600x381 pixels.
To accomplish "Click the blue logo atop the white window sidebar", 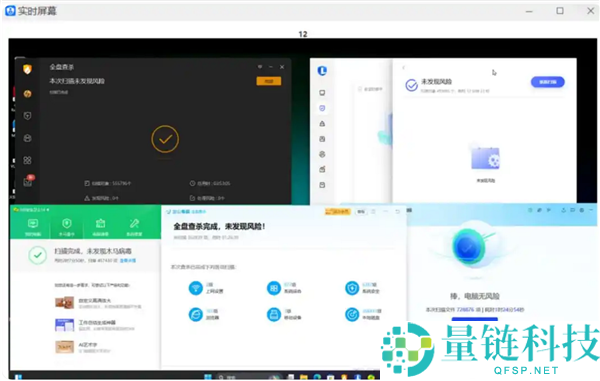I will 322,70.
